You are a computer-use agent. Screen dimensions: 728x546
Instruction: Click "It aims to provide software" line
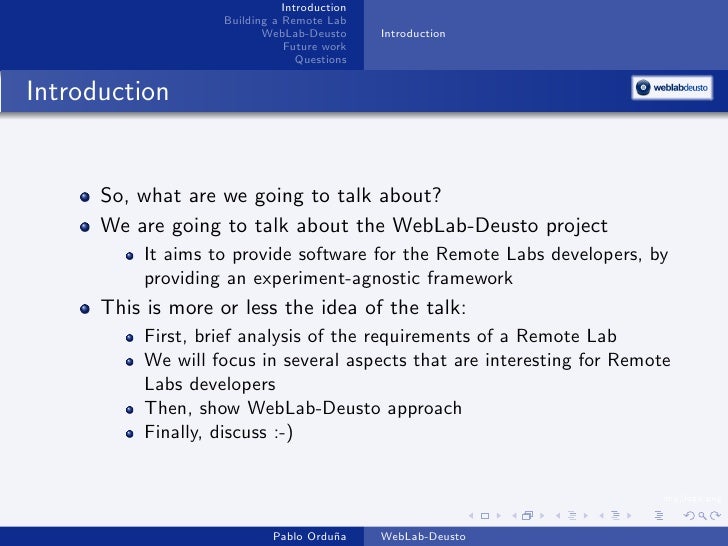click(406, 254)
